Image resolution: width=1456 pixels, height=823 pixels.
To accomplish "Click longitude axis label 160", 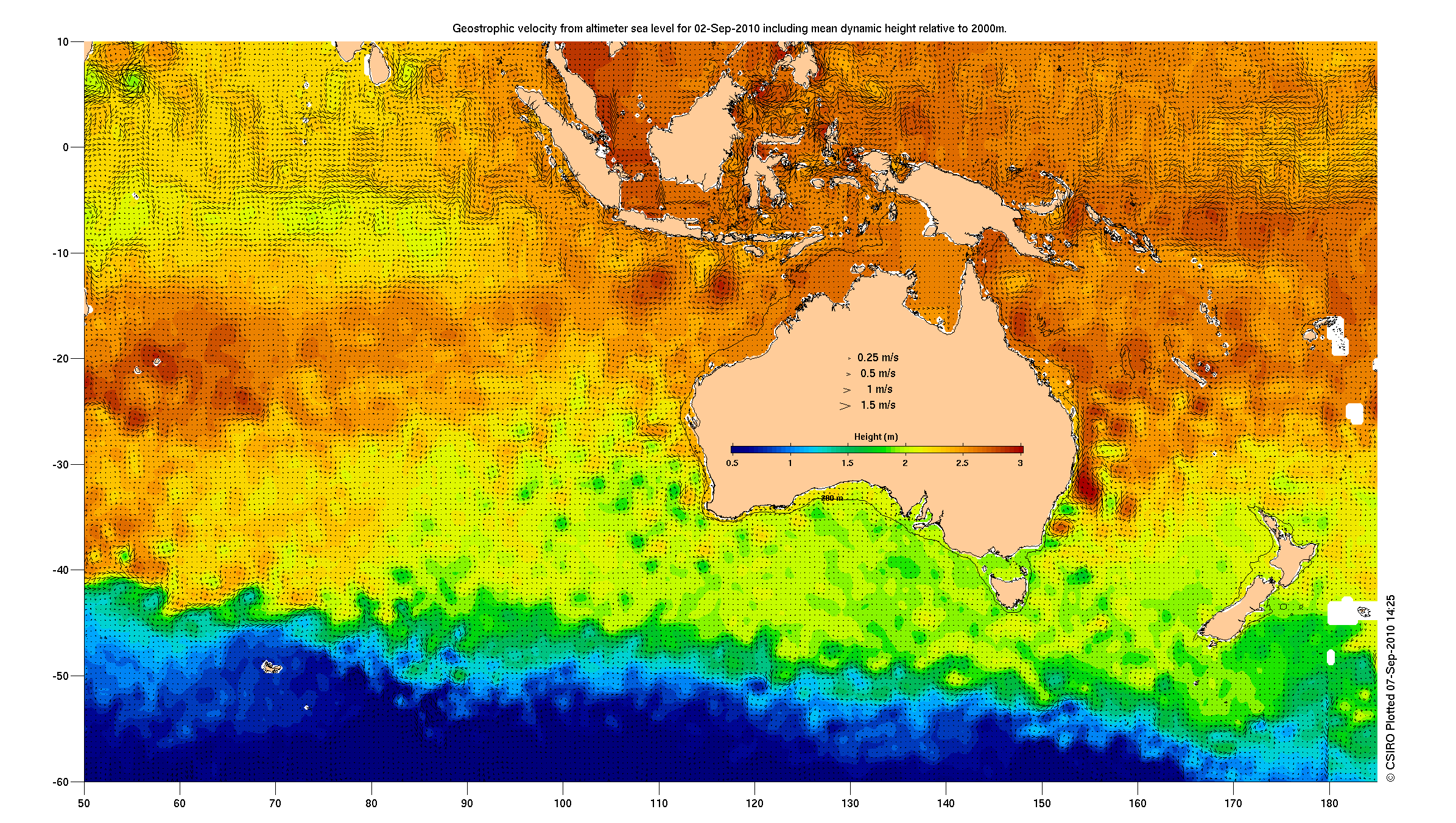I will (1138, 804).
